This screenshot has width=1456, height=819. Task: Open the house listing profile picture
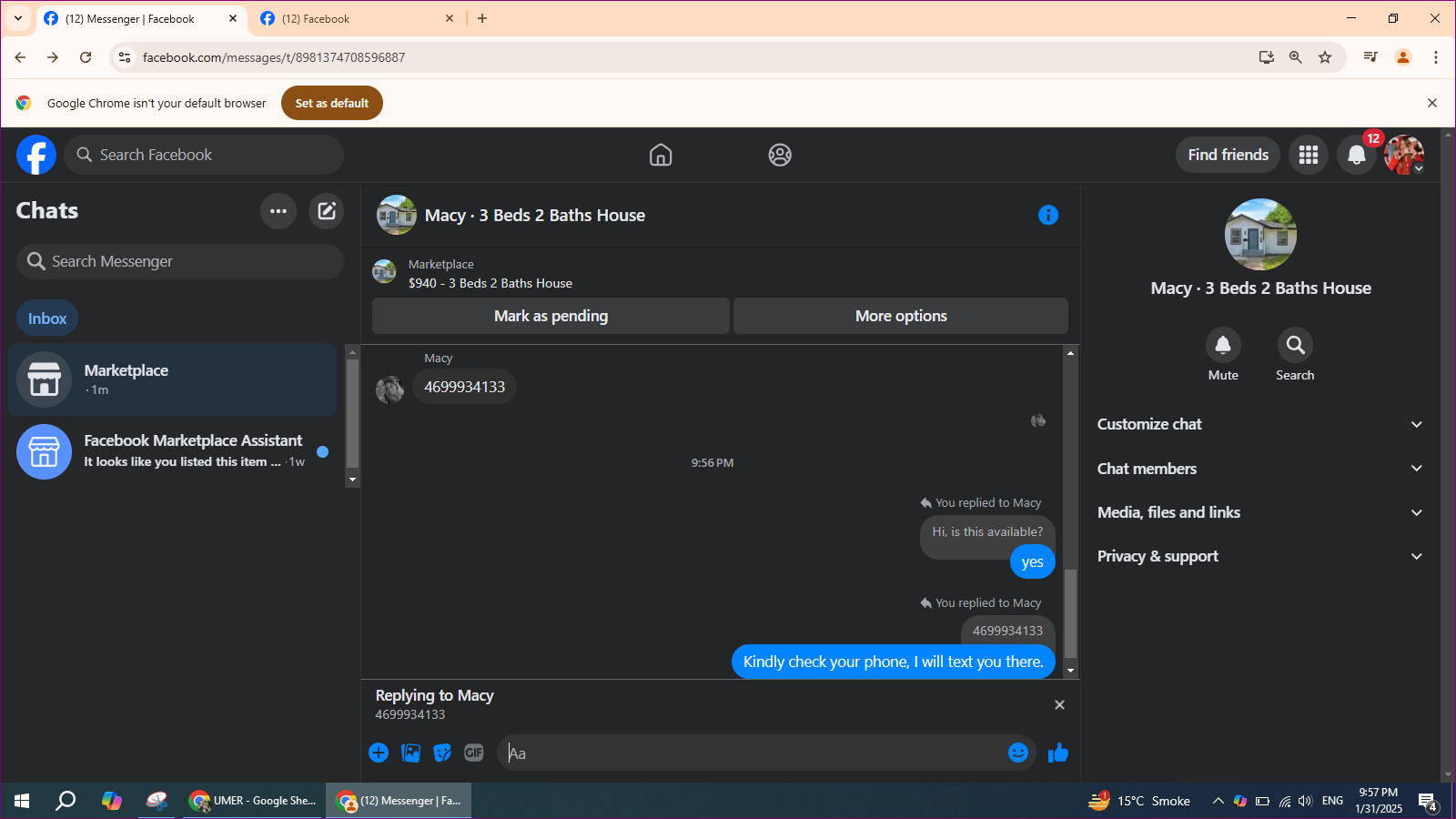tap(1260, 234)
